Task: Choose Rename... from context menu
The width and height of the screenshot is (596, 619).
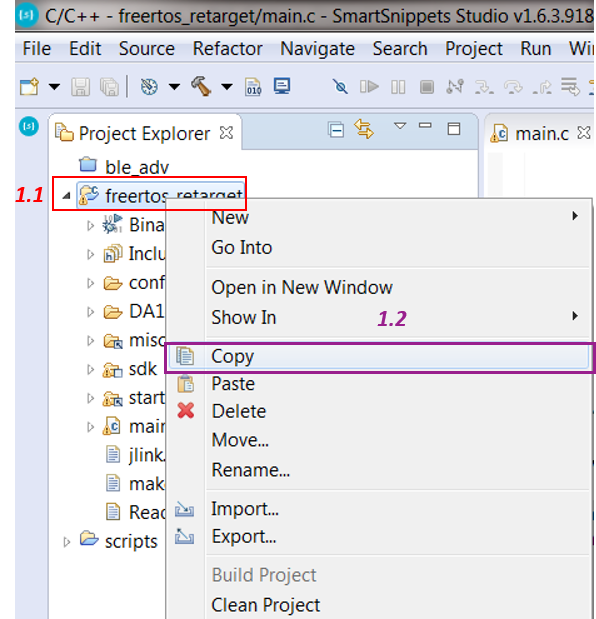Action: (379, 470)
